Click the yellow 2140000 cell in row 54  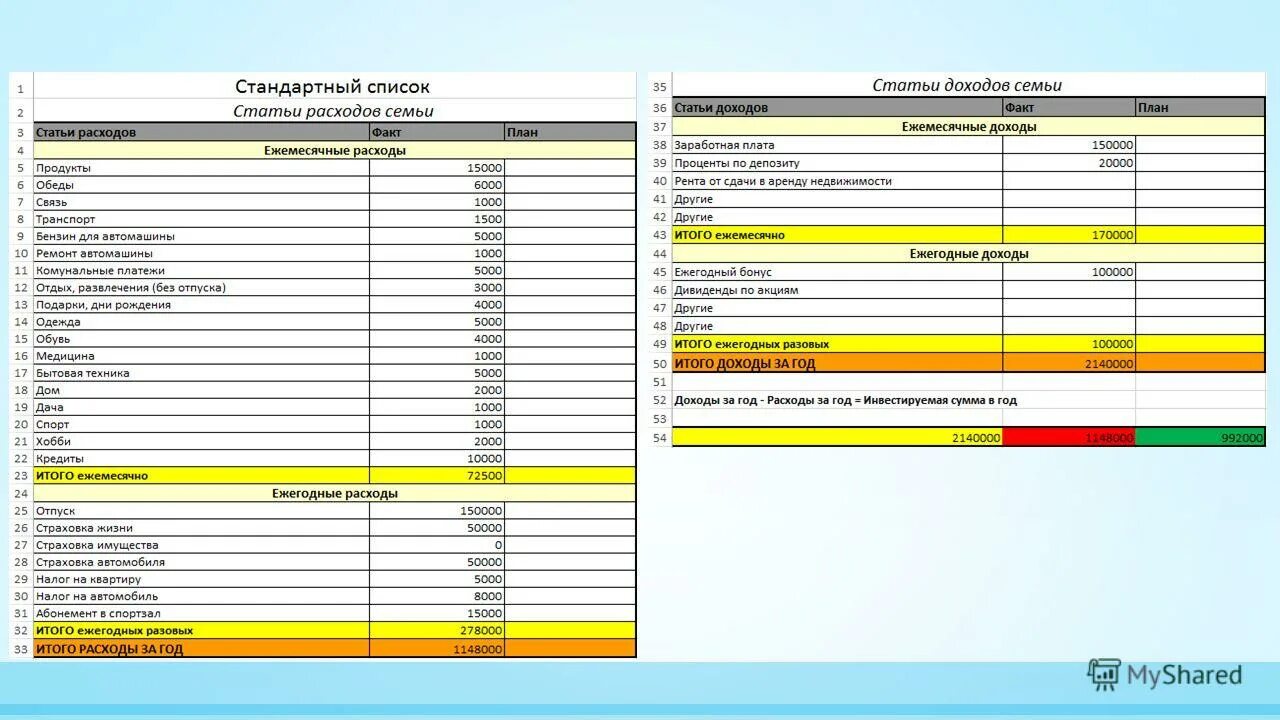tap(838, 437)
